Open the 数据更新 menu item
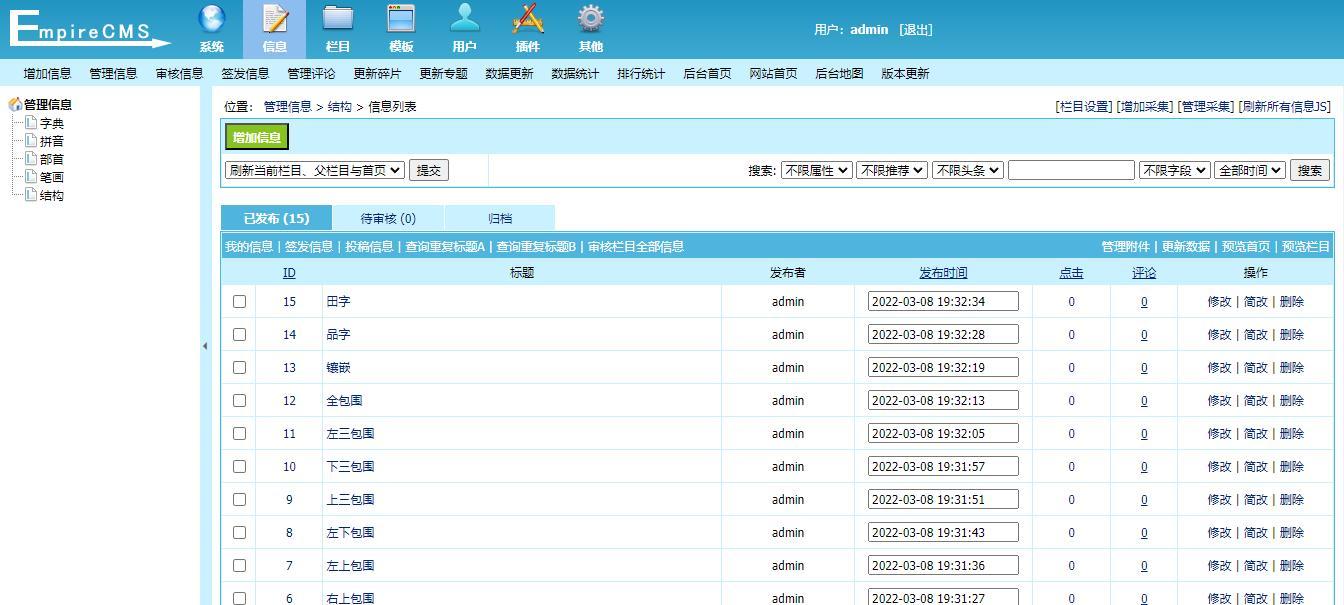1344x605 pixels. [x=509, y=73]
